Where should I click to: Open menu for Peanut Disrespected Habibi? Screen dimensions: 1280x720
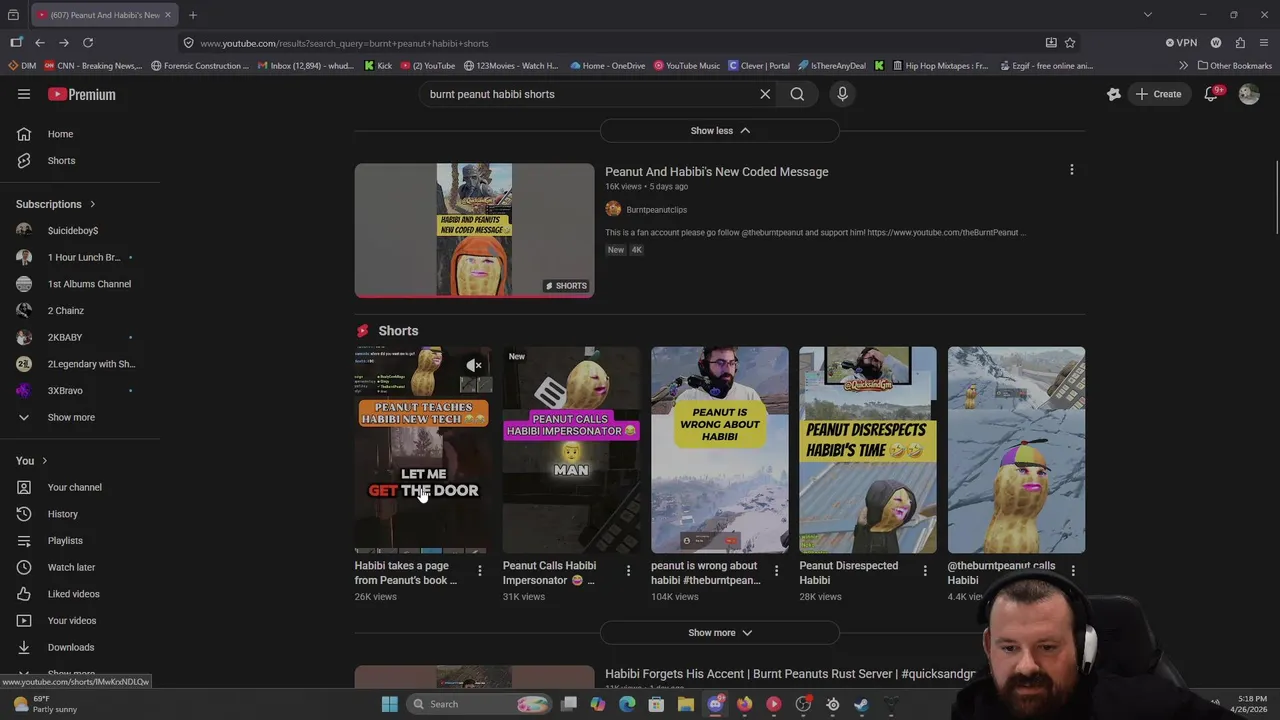(x=925, y=571)
